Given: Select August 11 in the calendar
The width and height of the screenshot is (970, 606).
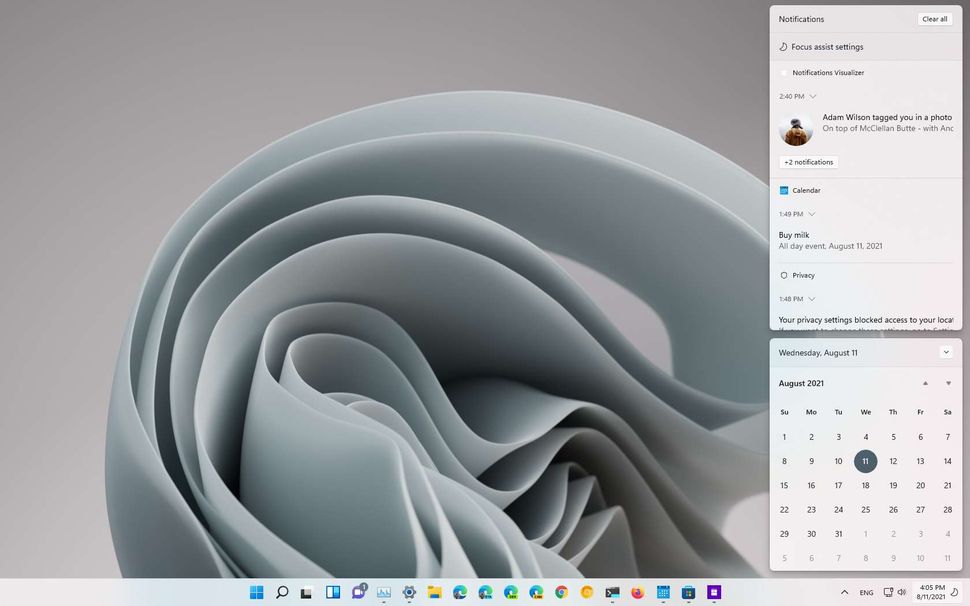Looking at the screenshot, I should click(x=866, y=461).
